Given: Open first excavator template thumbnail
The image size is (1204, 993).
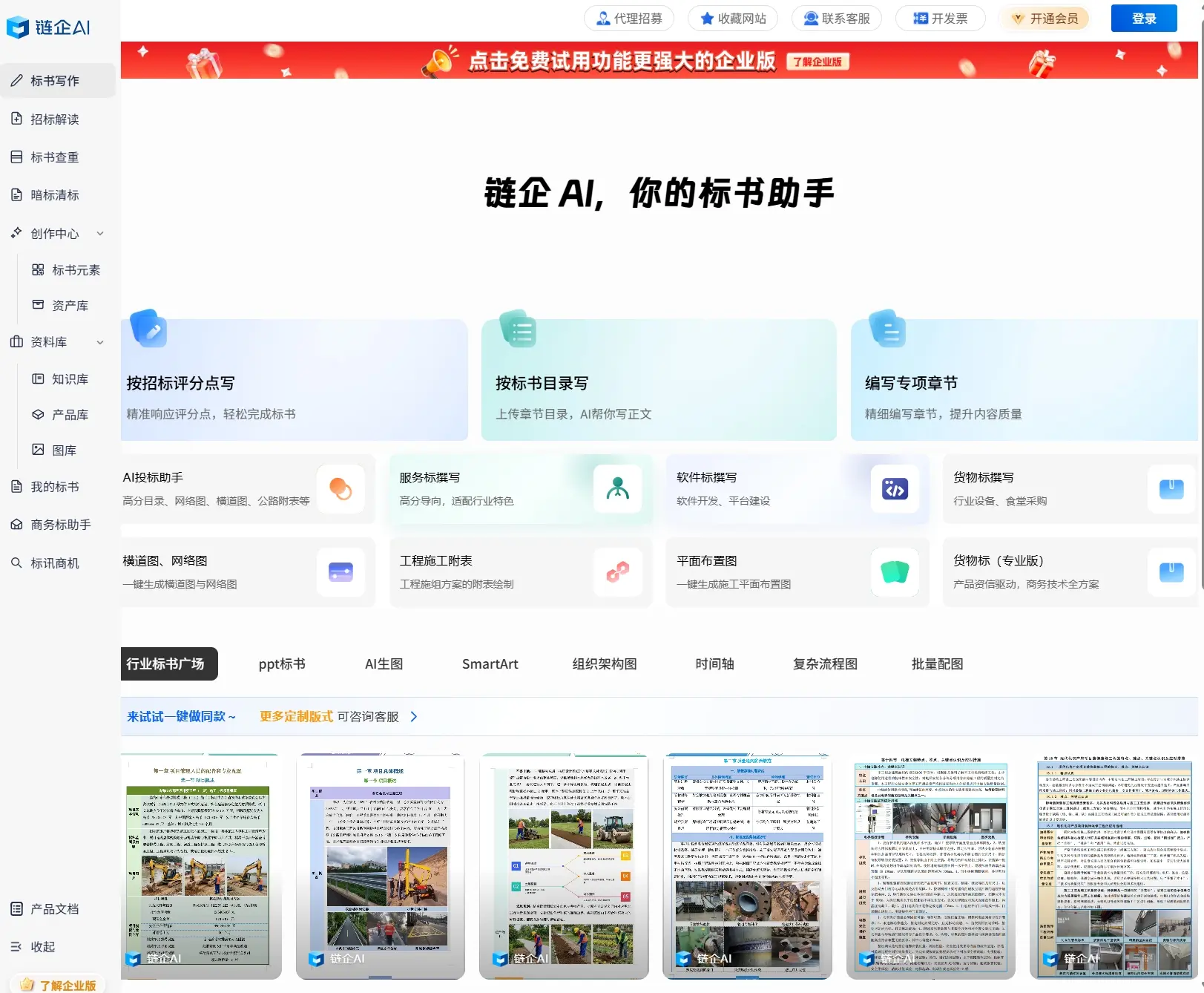Looking at the screenshot, I should (200, 867).
